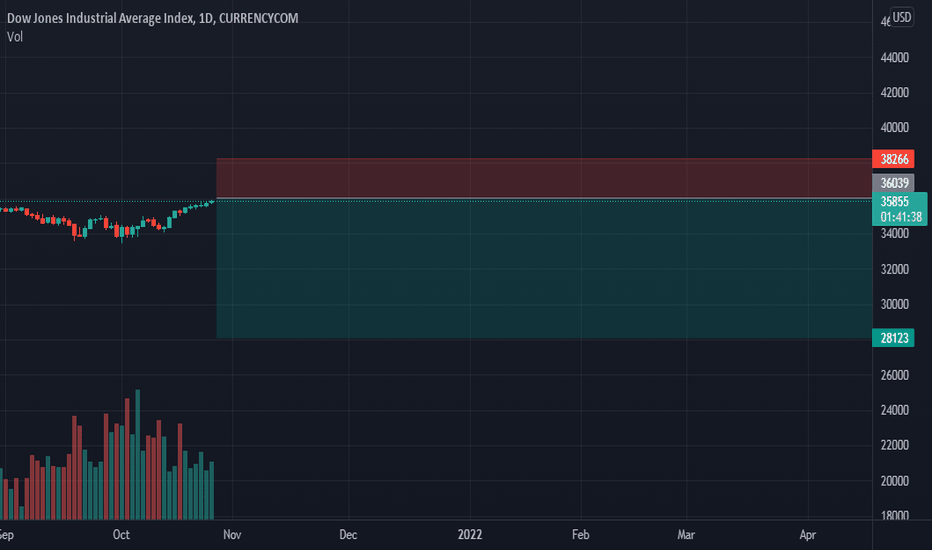Click the Dec label on time axis

[348, 535]
